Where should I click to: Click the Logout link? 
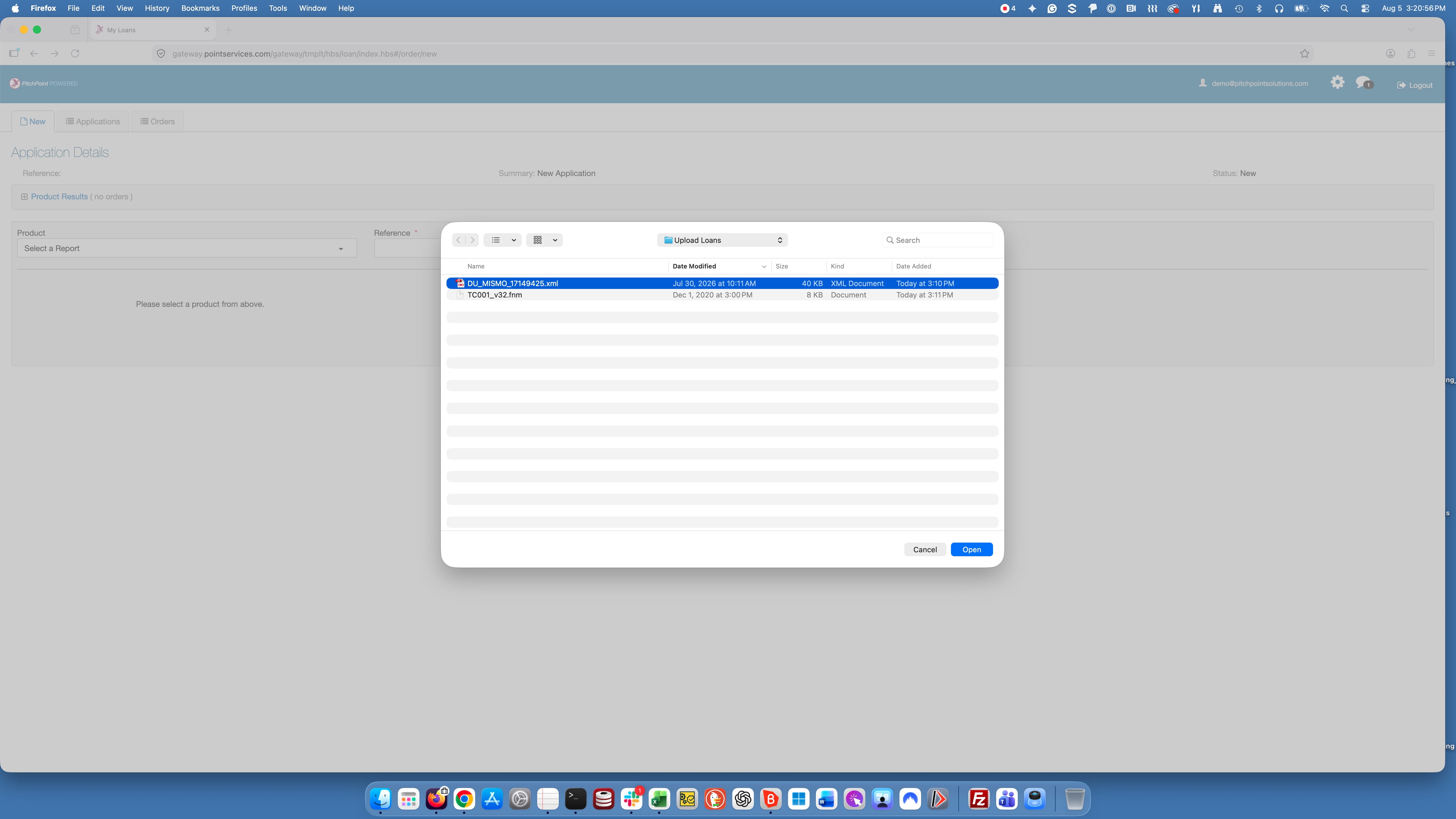pos(1414,85)
